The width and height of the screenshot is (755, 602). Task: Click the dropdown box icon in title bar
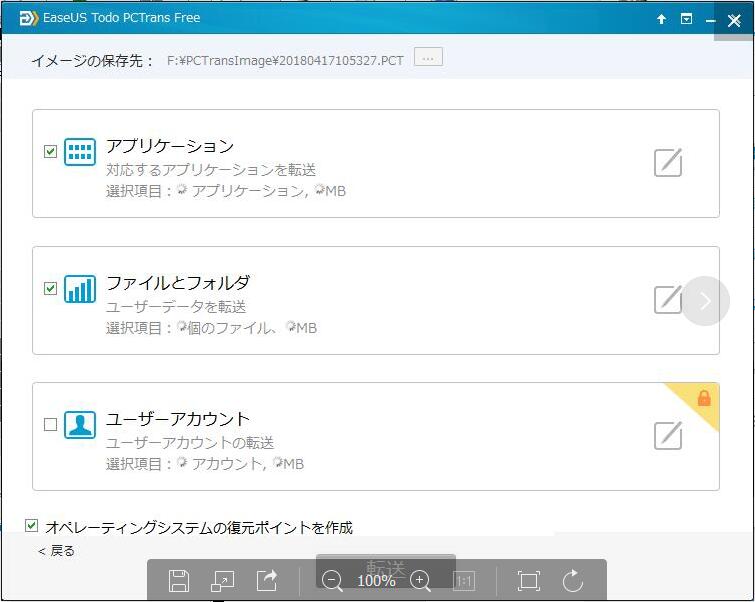click(686, 19)
